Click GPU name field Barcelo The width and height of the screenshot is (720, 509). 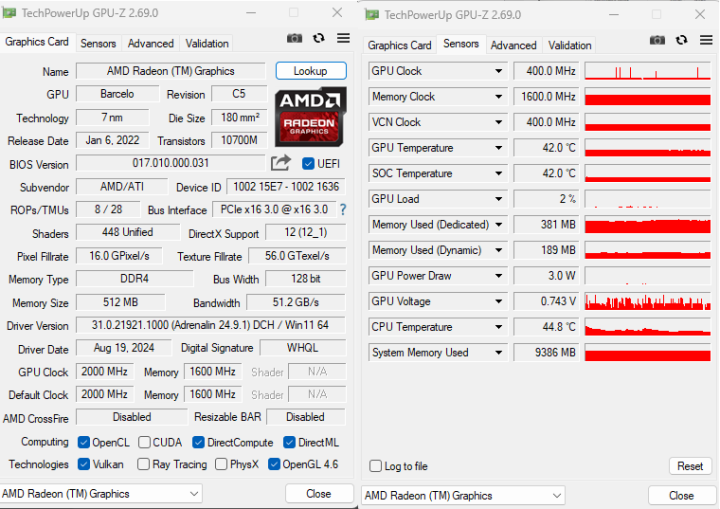coord(117,94)
